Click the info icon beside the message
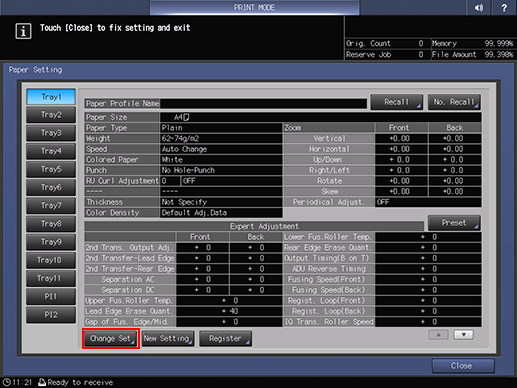The width and height of the screenshot is (517, 388). (x=23, y=31)
